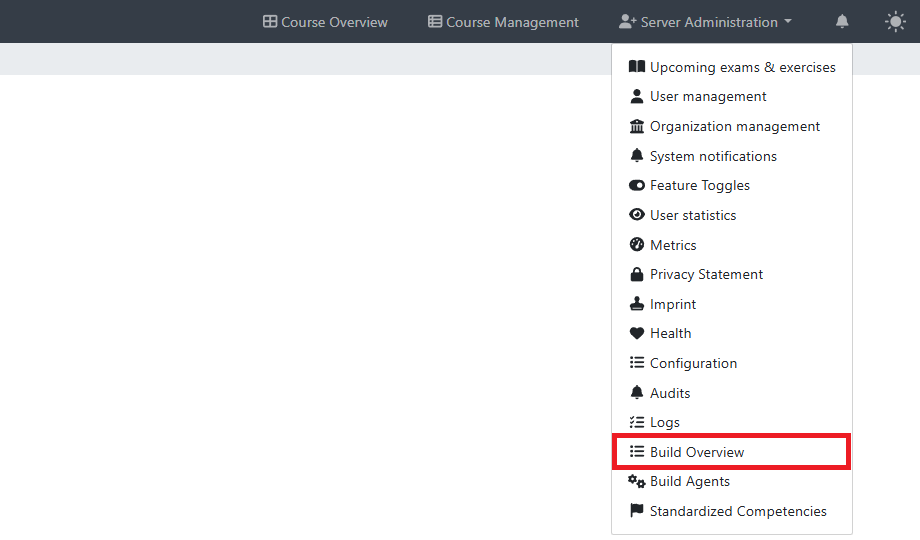Click the person icon beside User management

tap(637, 96)
